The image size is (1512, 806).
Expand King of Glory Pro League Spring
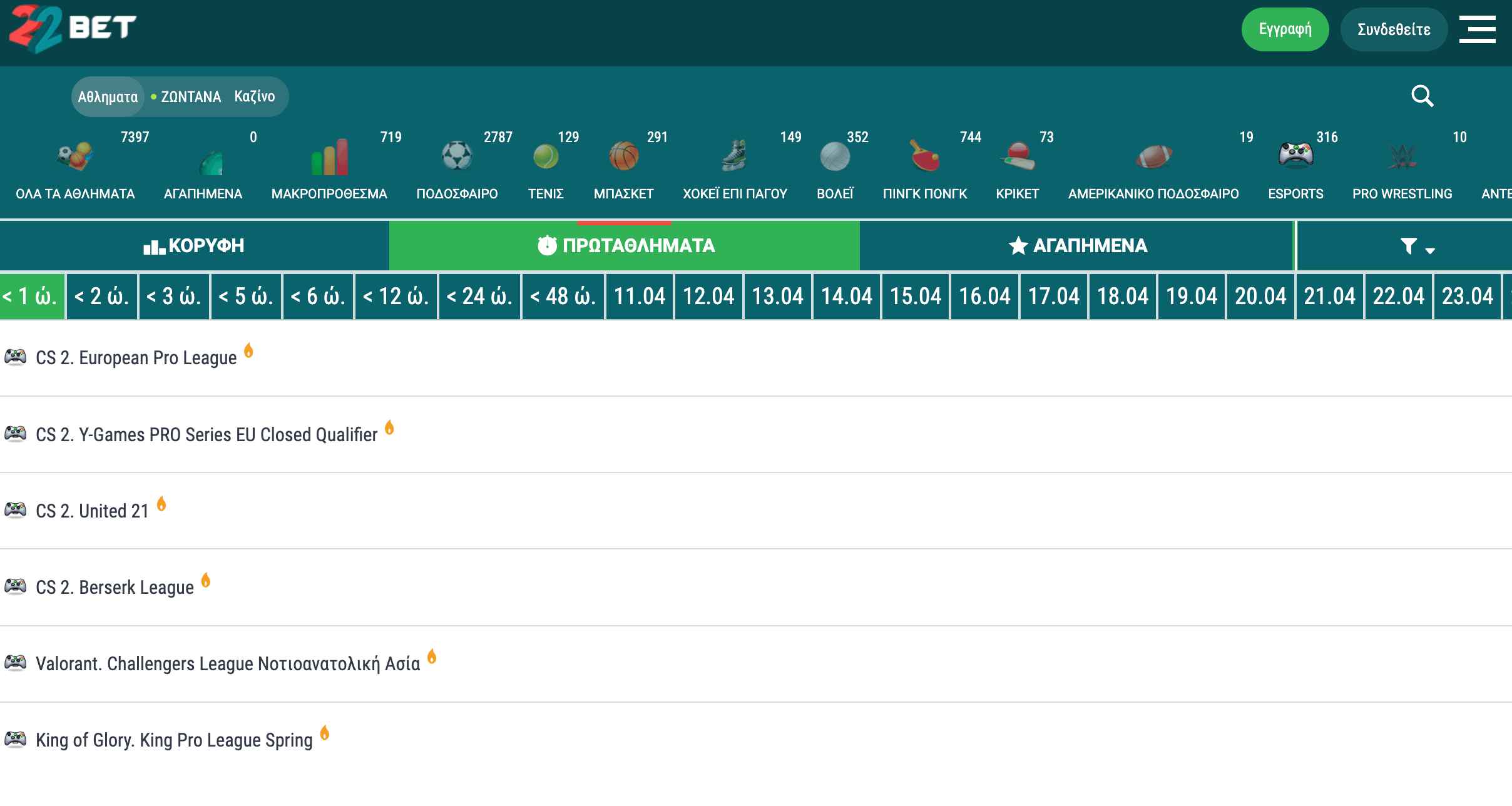pyautogui.click(x=174, y=740)
